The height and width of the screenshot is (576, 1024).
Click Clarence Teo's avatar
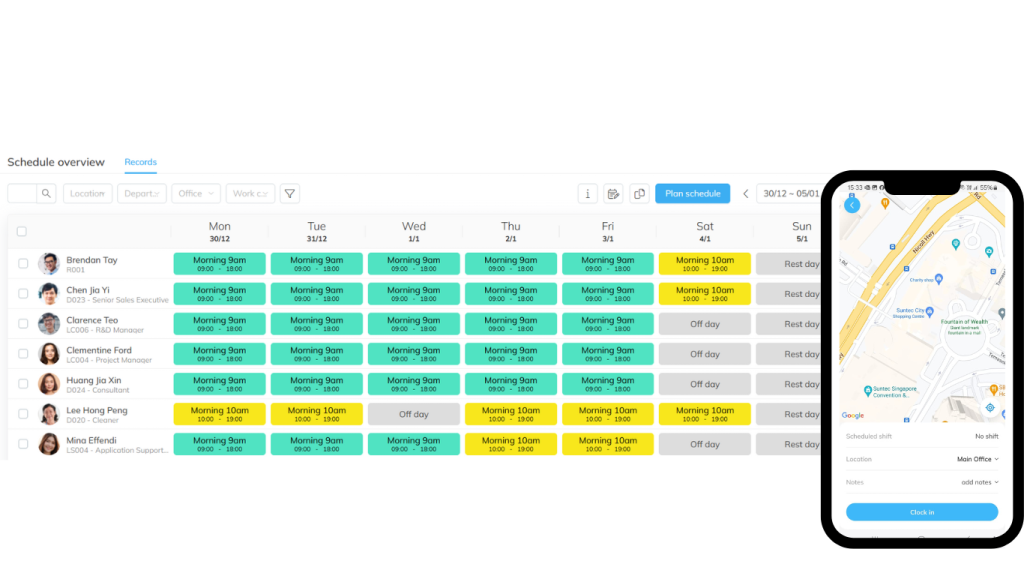tap(49, 324)
